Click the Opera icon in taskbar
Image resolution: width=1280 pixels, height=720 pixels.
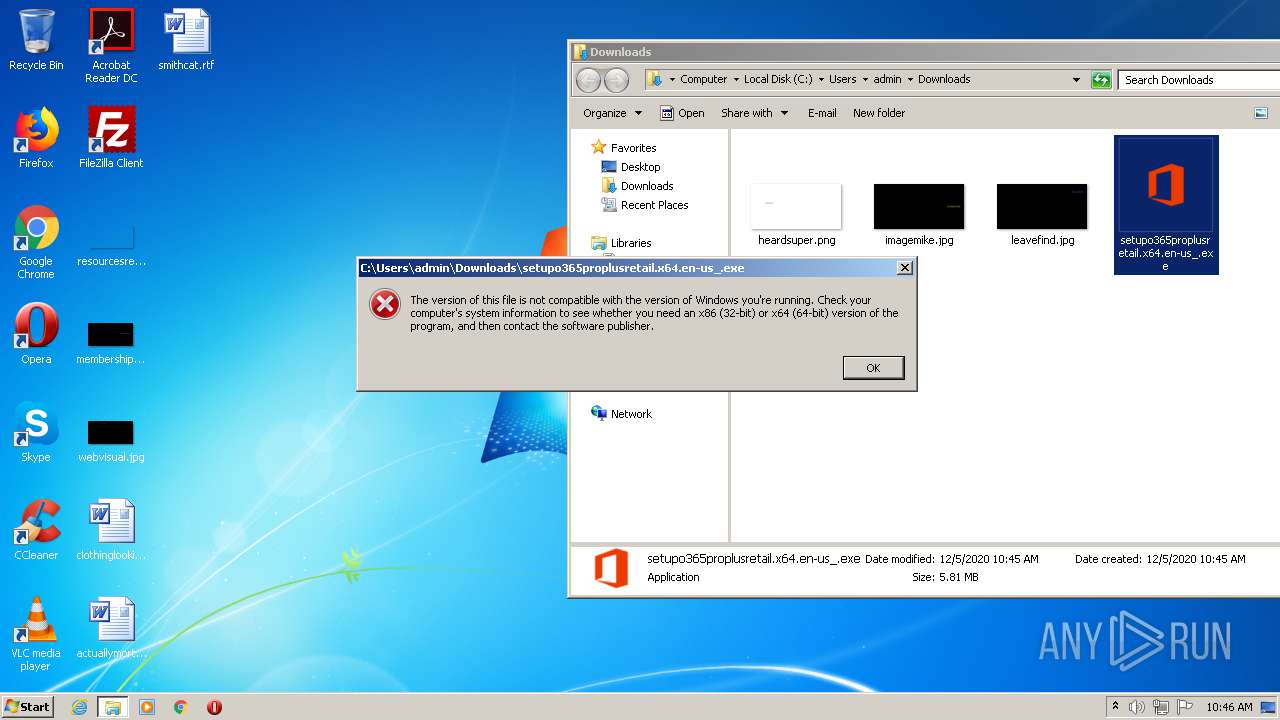pyautogui.click(x=214, y=707)
